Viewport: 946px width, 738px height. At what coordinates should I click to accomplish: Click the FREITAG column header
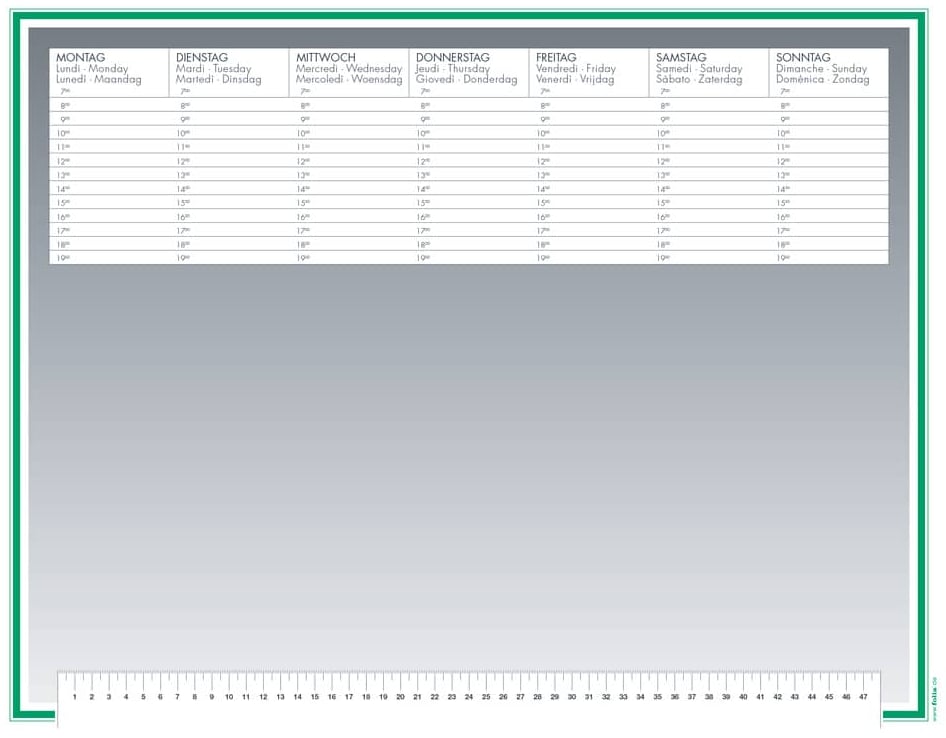pos(556,58)
